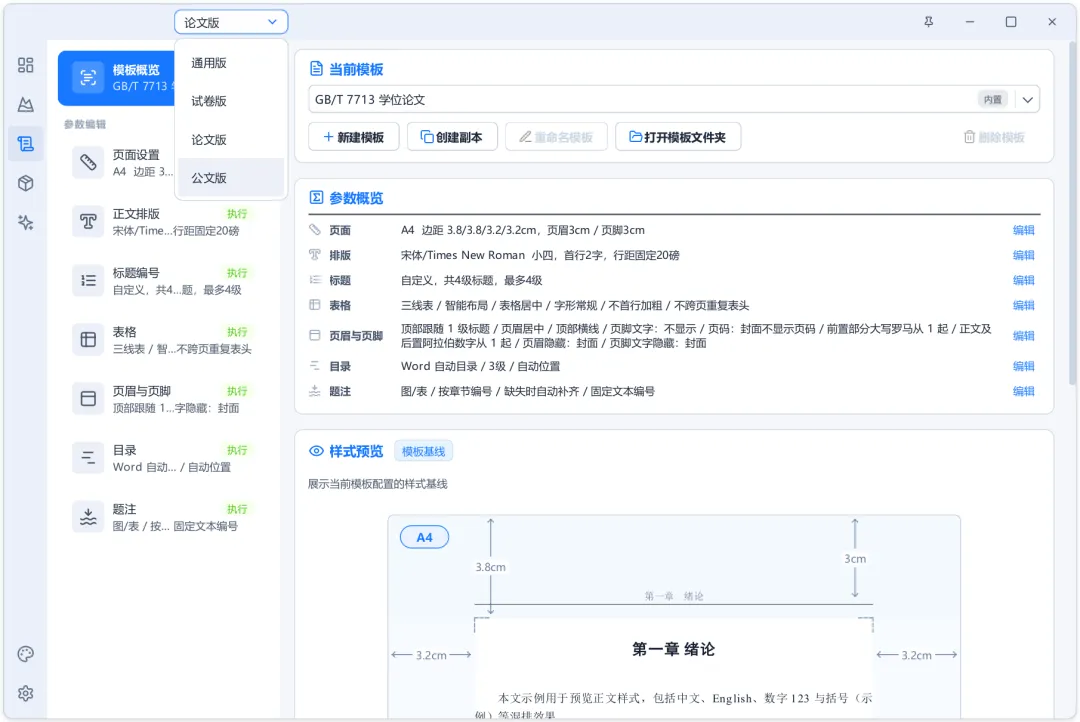The image size is (1080, 722).
Task: Click 编辑 link for 表格 row
Action: click(1024, 305)
